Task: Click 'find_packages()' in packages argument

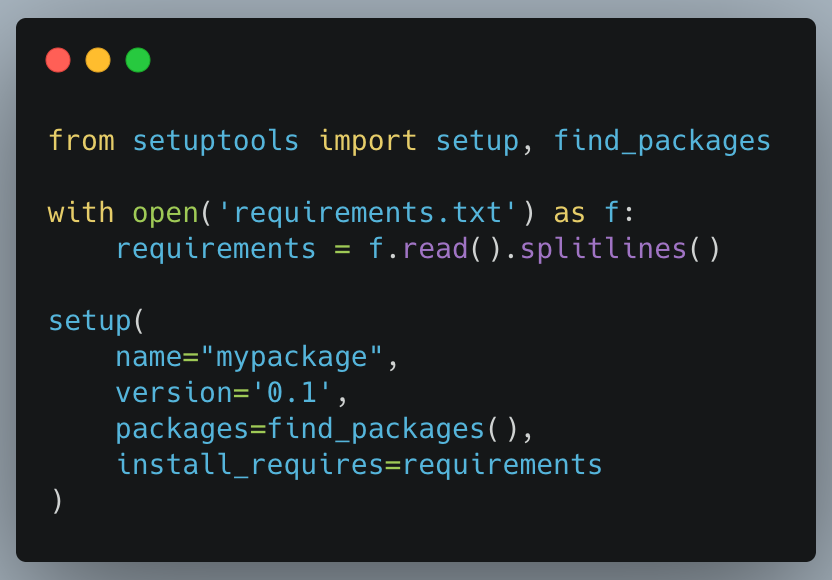Action: (x=392, y=429)
